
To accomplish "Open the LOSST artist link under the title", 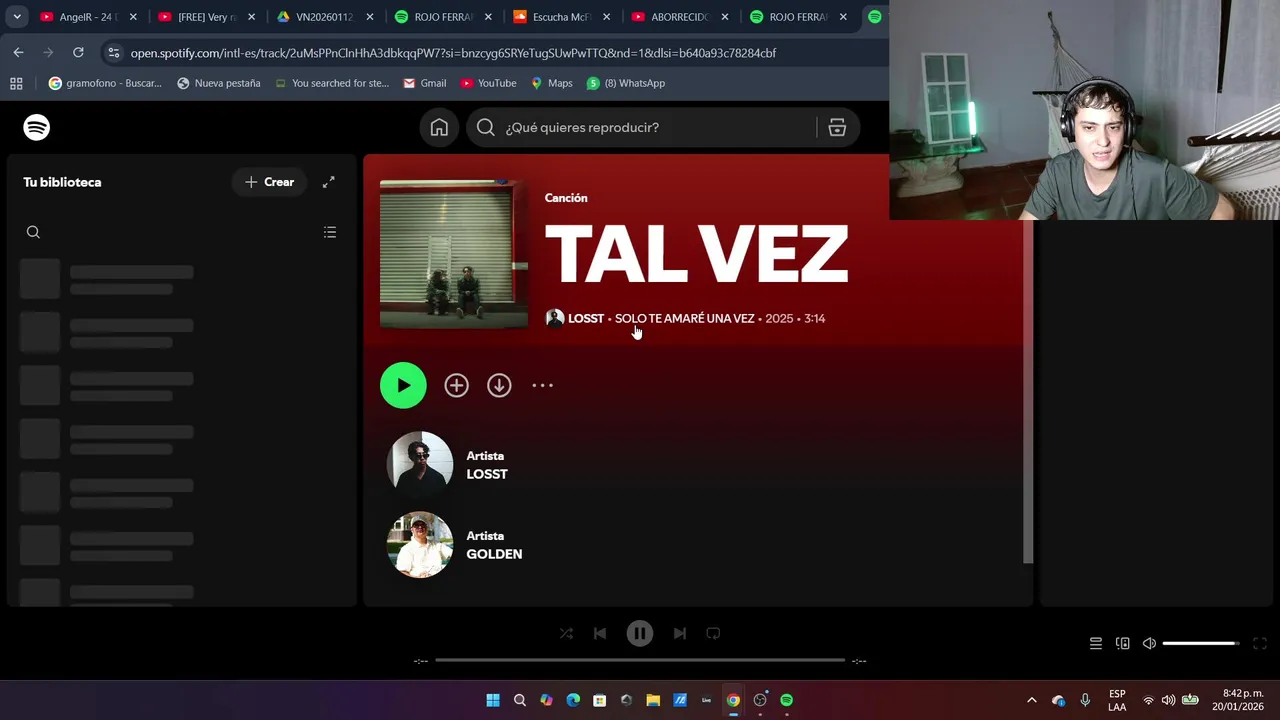I will tap(586, 318).
